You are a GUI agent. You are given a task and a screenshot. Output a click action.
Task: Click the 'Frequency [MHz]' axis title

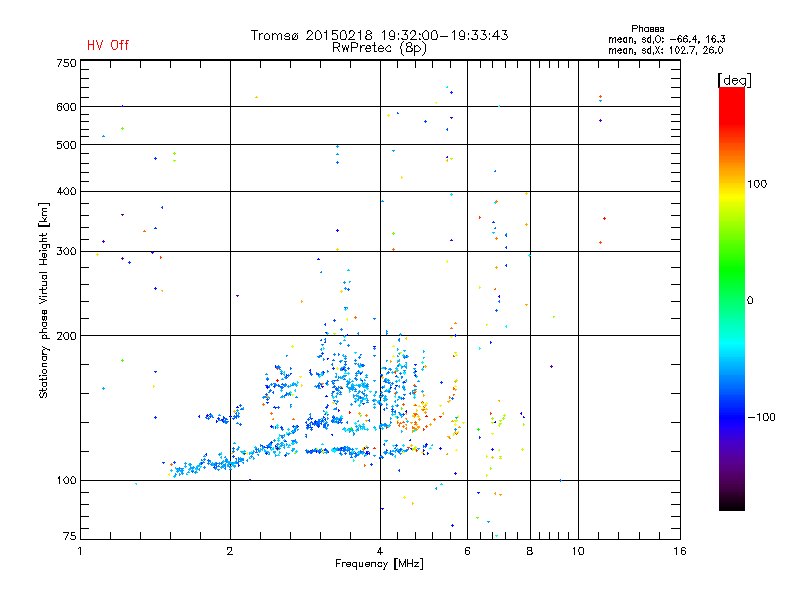[379, 564]
